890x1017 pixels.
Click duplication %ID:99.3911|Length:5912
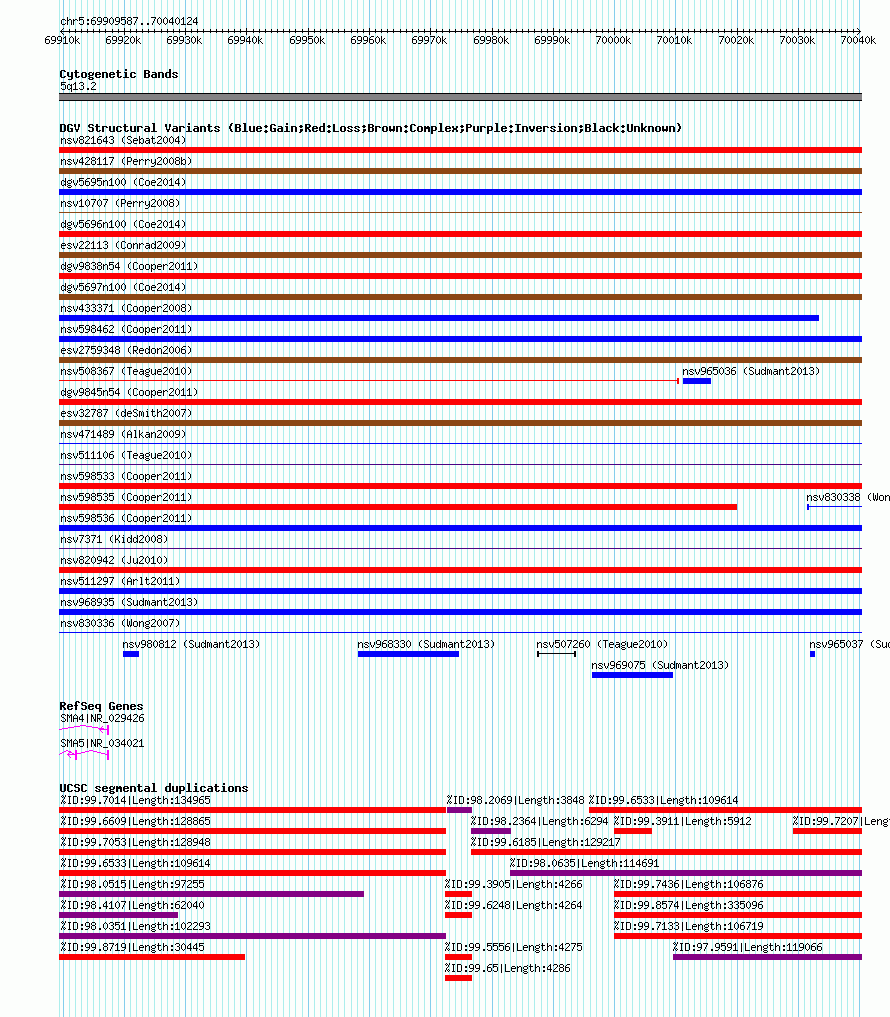(633, 831)
